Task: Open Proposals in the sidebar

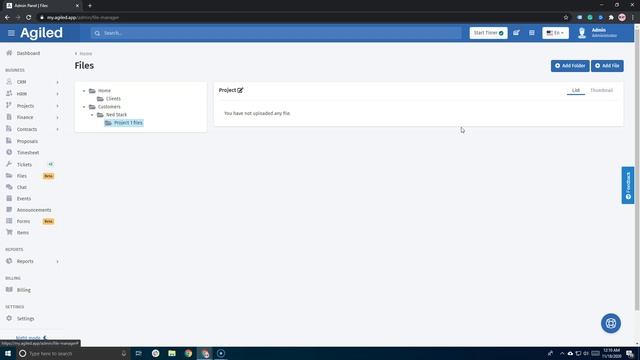Action: coord(27,141)
